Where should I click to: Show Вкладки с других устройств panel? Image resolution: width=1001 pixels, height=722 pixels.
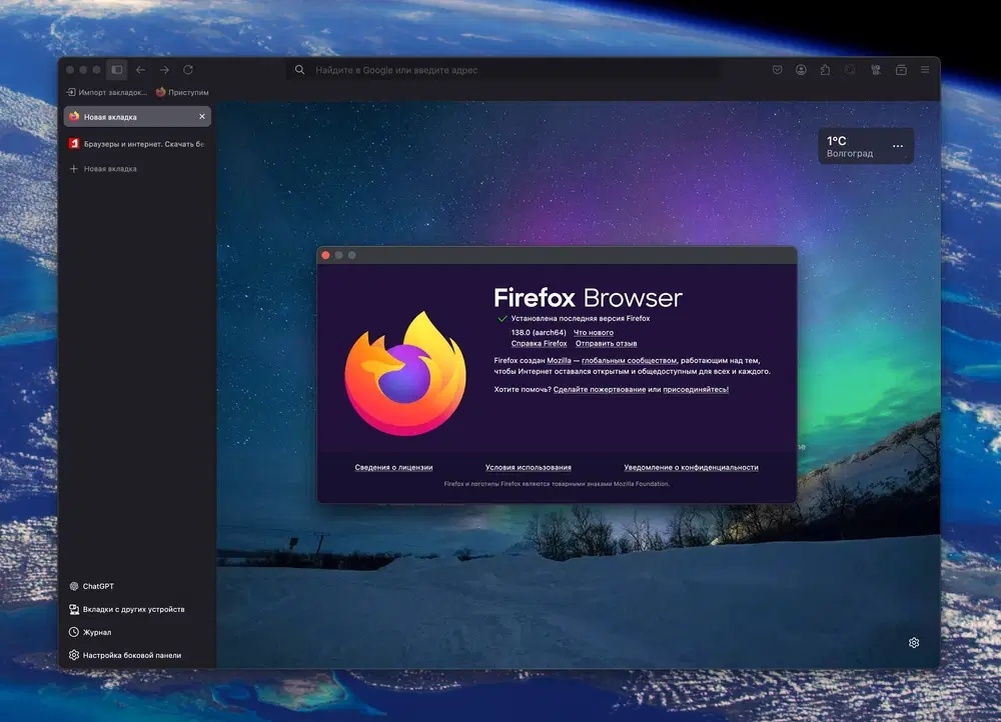[x=126, y=609]
